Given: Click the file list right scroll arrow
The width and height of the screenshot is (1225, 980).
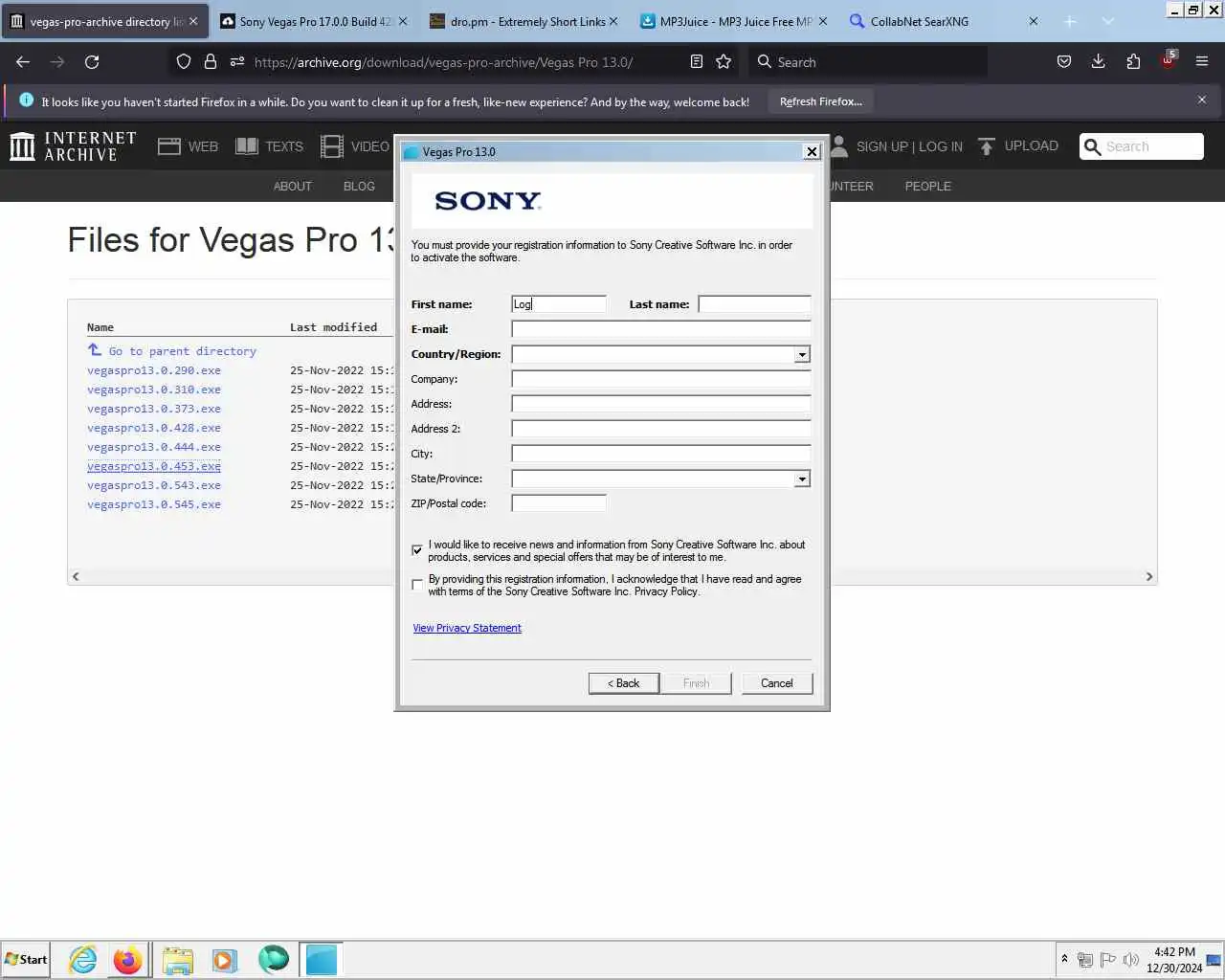Looking at the screenshot, I should click(1149, 577).
